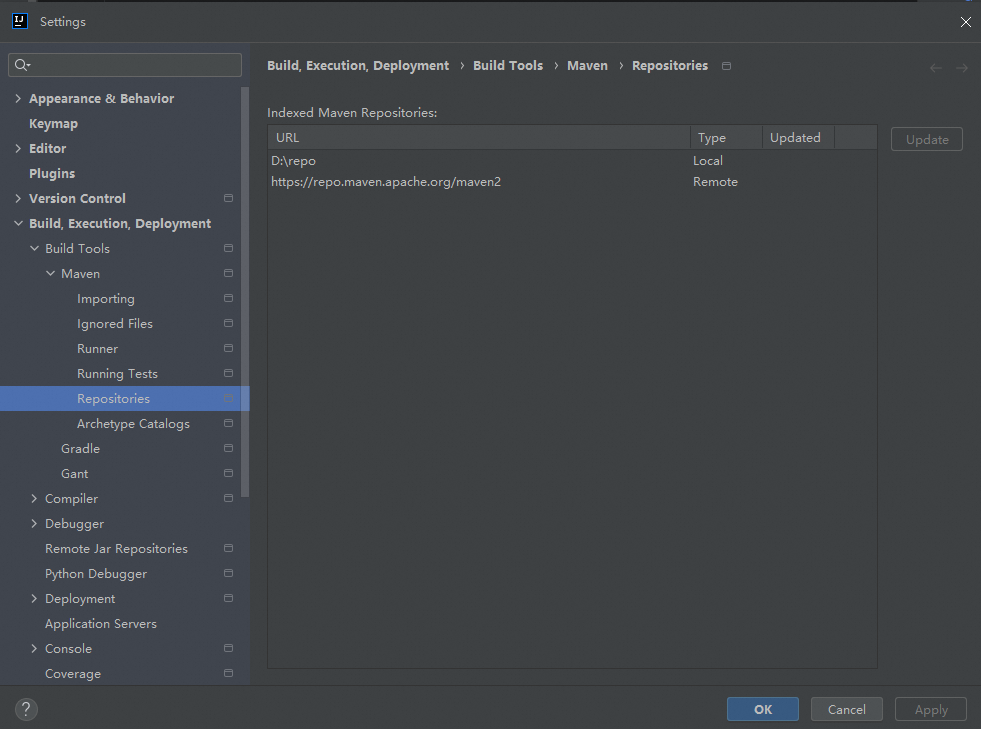Open Gant settings
This screenshot has height=729, width=981.
(x=74, y=474)
